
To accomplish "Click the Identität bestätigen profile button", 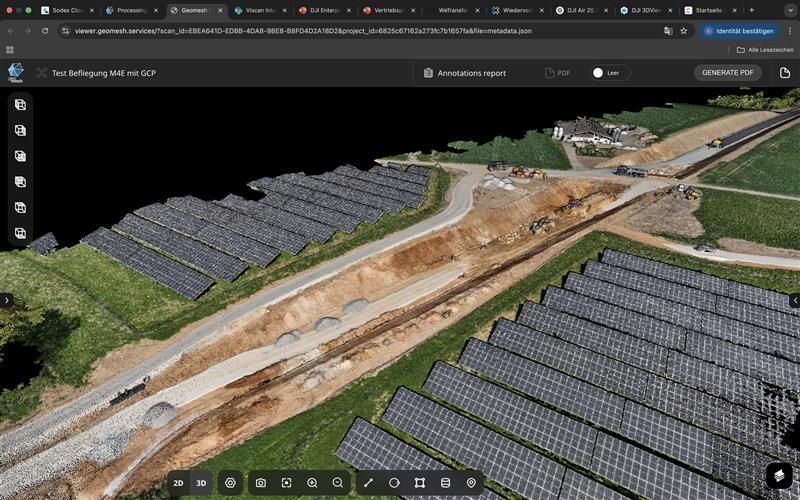I will [x=740, y=31].
